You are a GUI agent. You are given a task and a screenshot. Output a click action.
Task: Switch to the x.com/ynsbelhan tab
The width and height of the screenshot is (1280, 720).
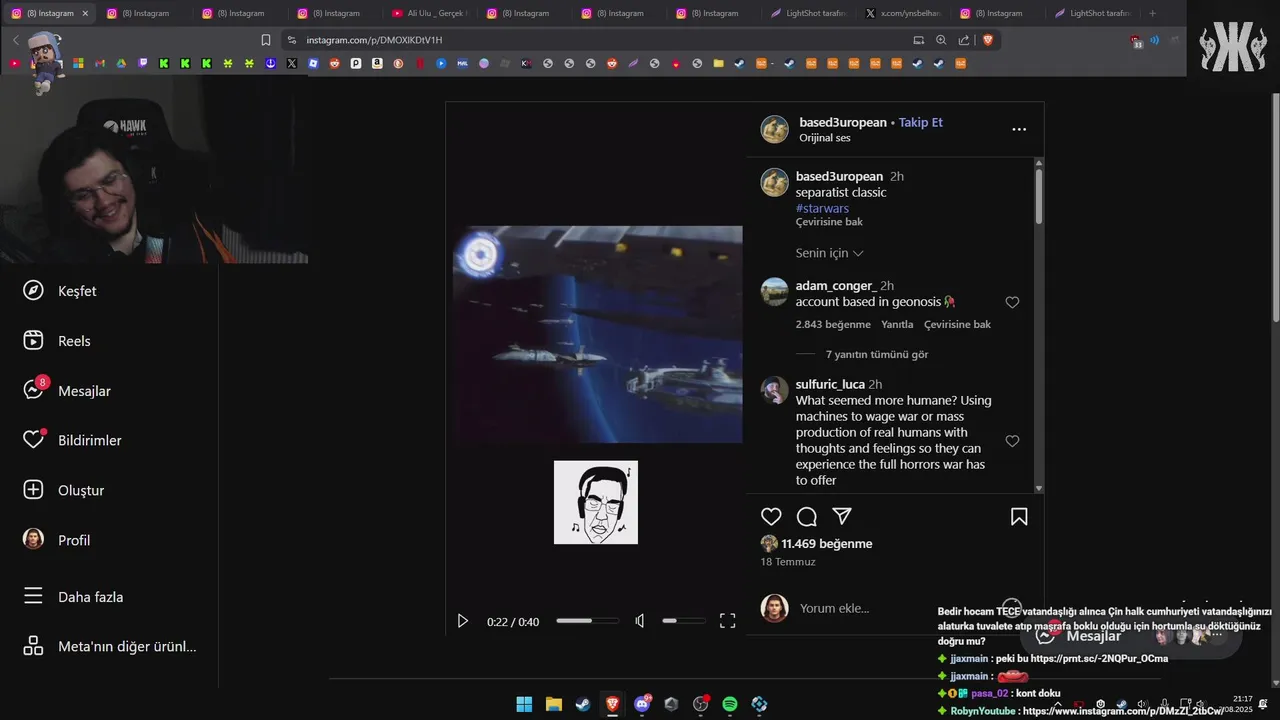pos(902,13)
